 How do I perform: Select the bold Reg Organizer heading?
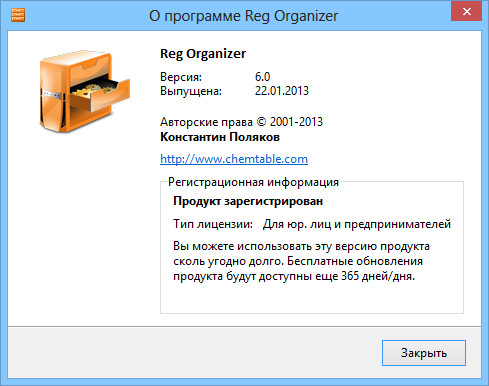tap(203, 54)
